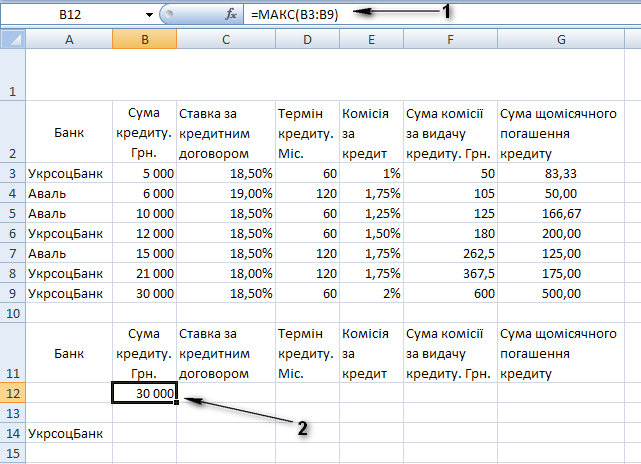This screenshot has width=641, height=464.
Task: Select row 10 header
Action: (x=13, y=314)
